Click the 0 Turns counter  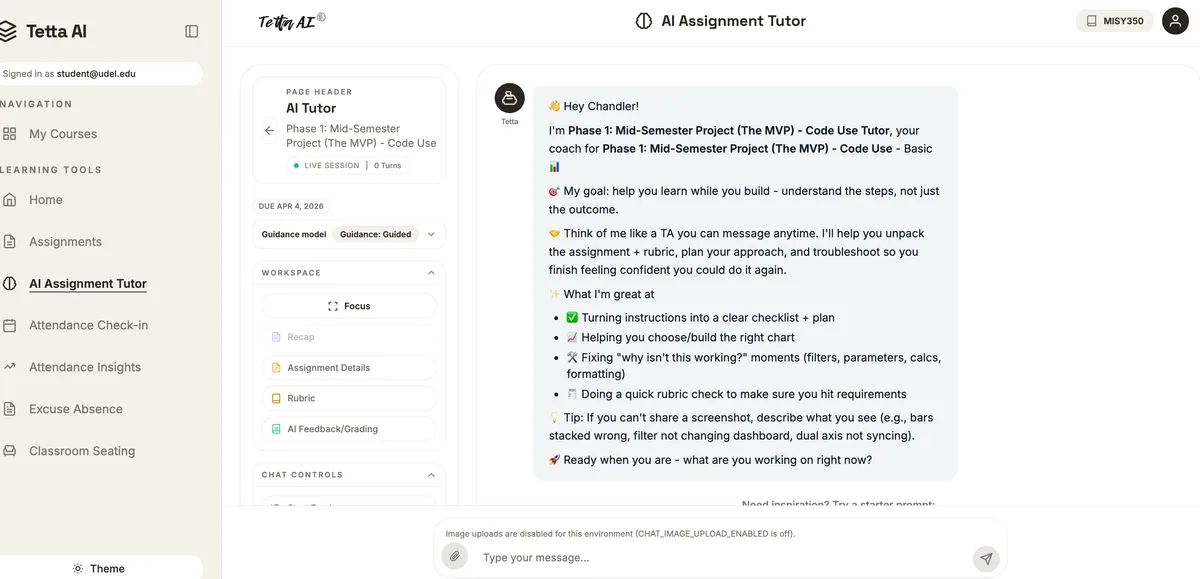pos(388,165)
